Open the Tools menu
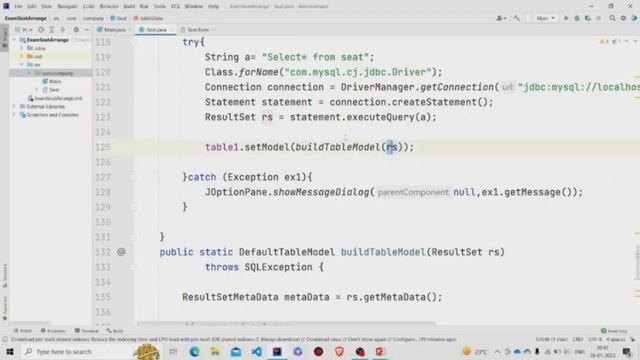This screenshot has width=640, height=360. pyautogui.click(x=160, y=7)
